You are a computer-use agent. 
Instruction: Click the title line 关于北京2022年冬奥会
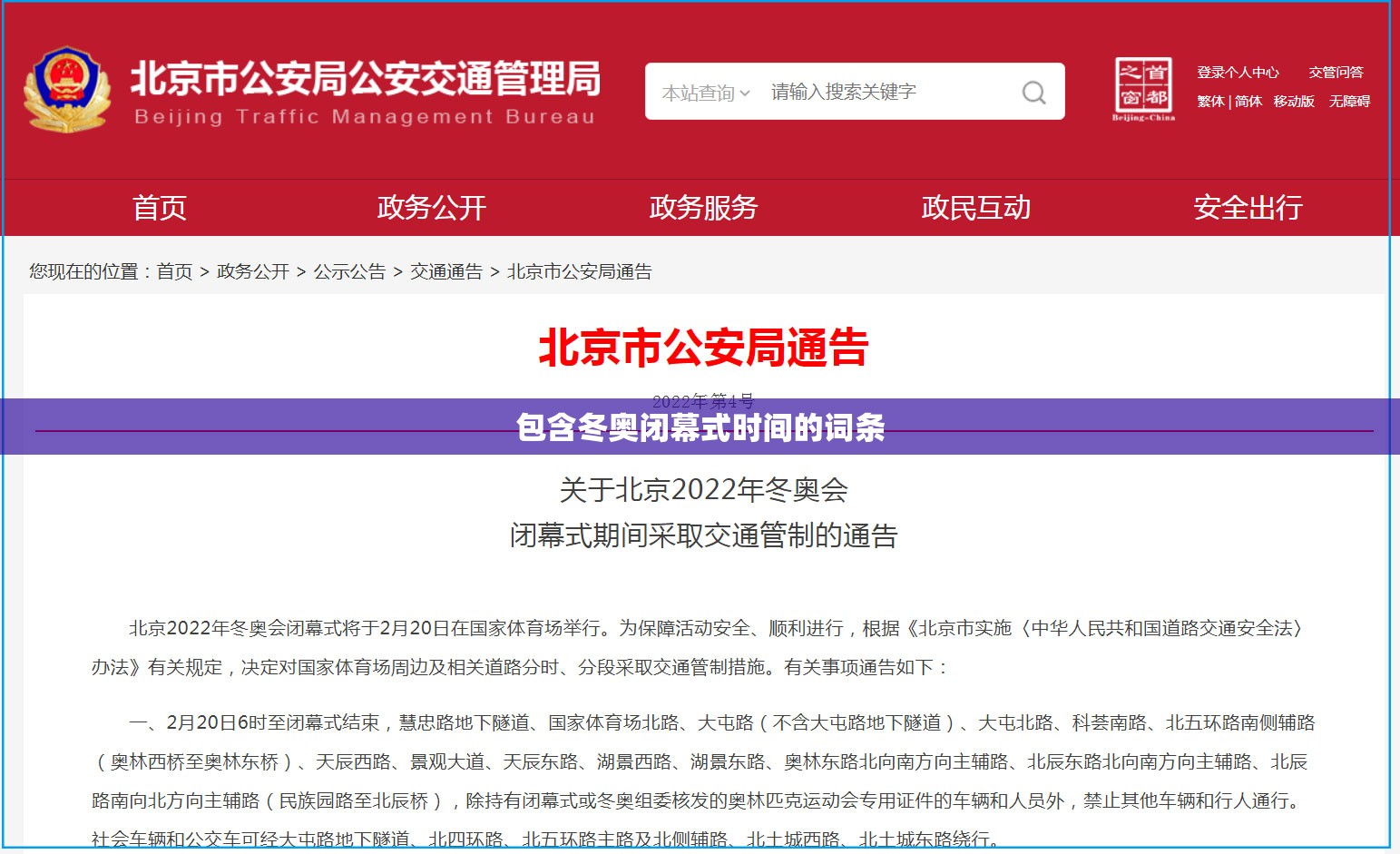pyautogui.click(x=703, y=490)
